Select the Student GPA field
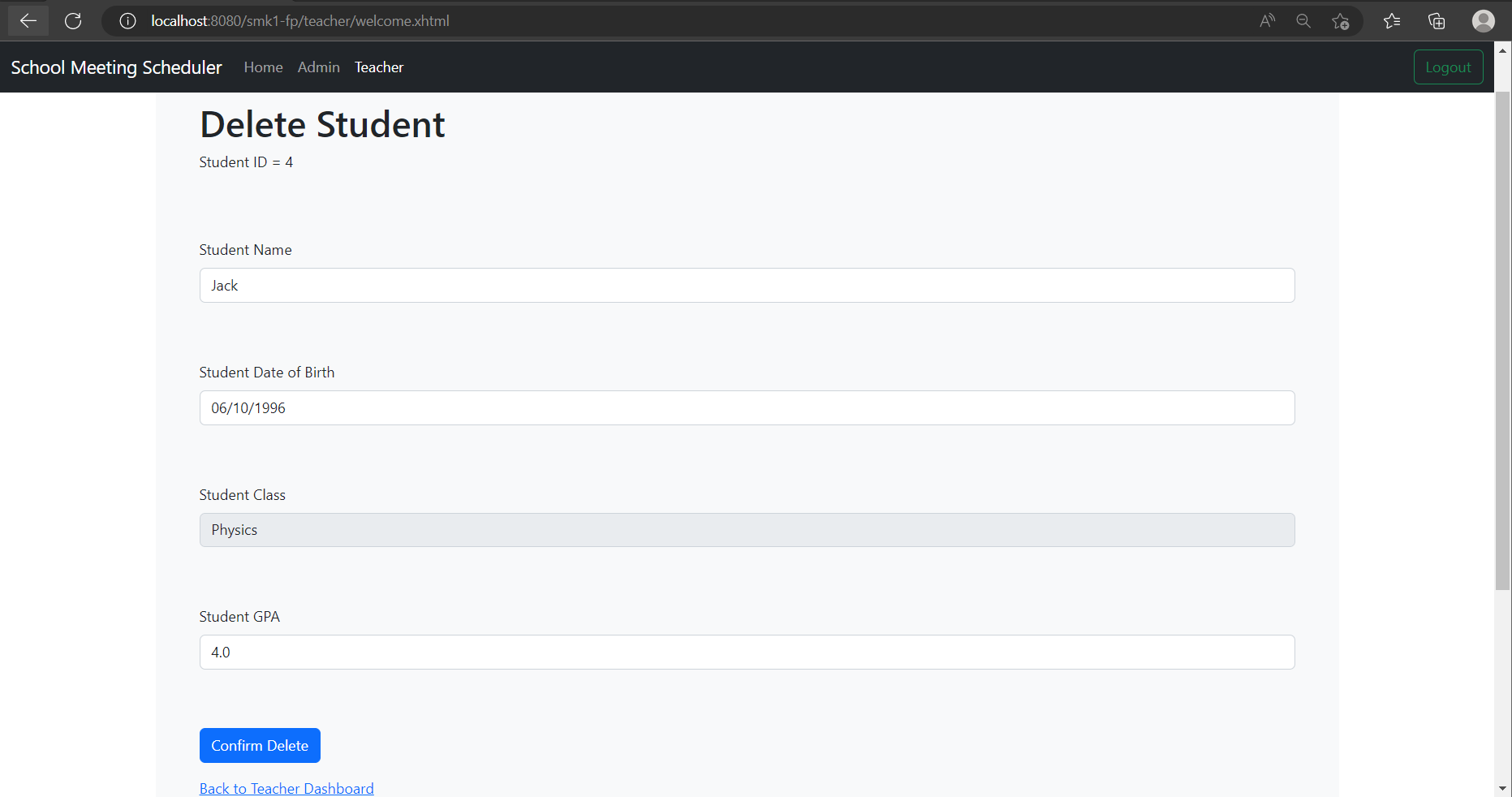Image resolution: width=1512 pixels, height=797 pixels. pos(747,652)
